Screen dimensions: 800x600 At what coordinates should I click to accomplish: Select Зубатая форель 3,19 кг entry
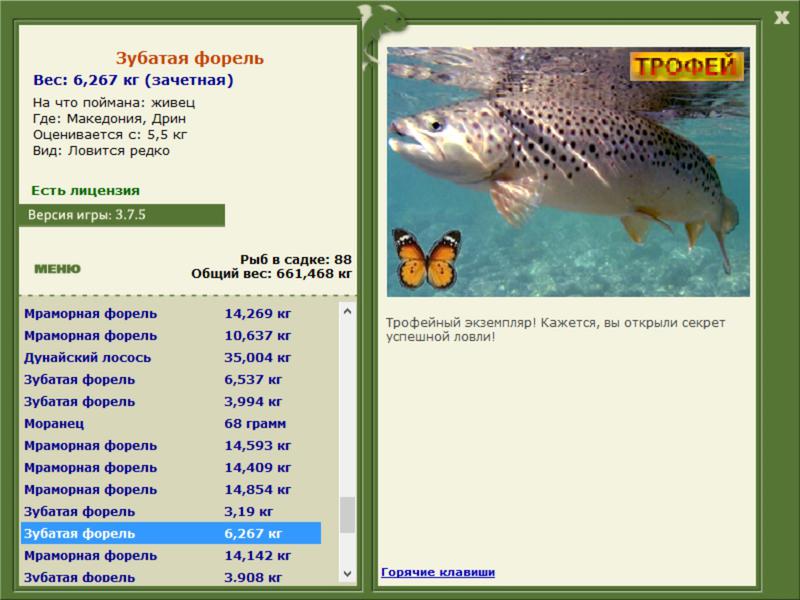tap(171, 511)
